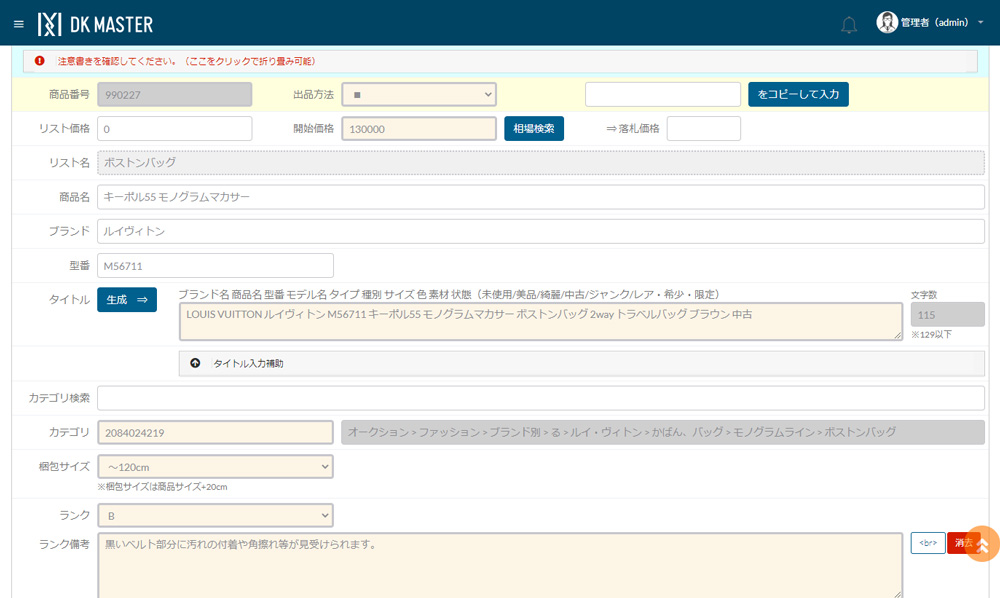Open the ランク dropdown showing B
This screenshot has height=598, width=1000.
[216, 516]
